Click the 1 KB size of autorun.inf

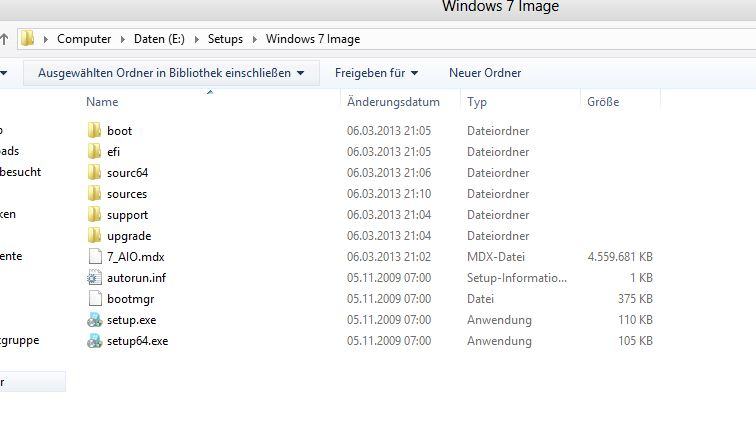[x=641, y=278]
